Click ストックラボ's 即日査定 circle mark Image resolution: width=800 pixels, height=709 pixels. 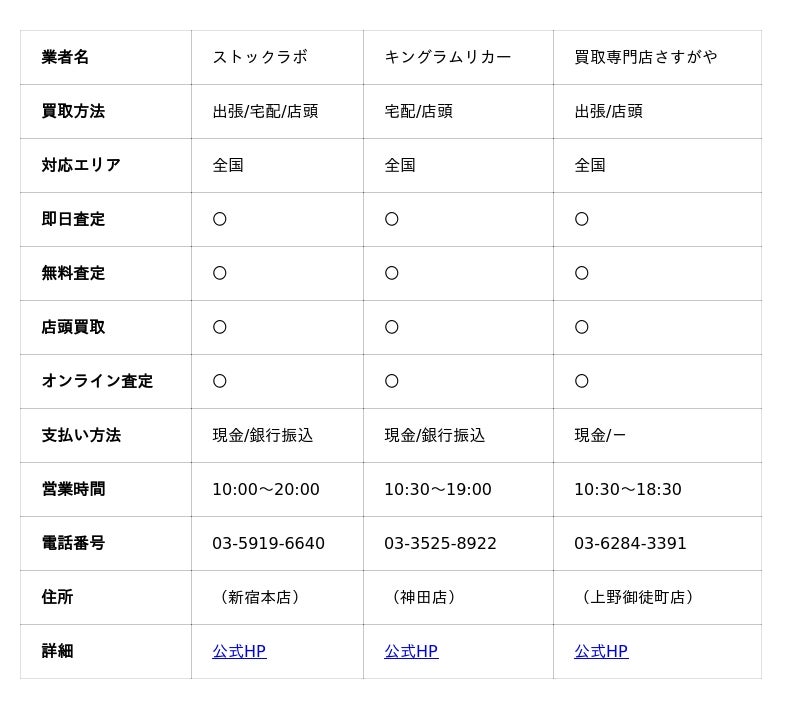(x=220, y=220)
